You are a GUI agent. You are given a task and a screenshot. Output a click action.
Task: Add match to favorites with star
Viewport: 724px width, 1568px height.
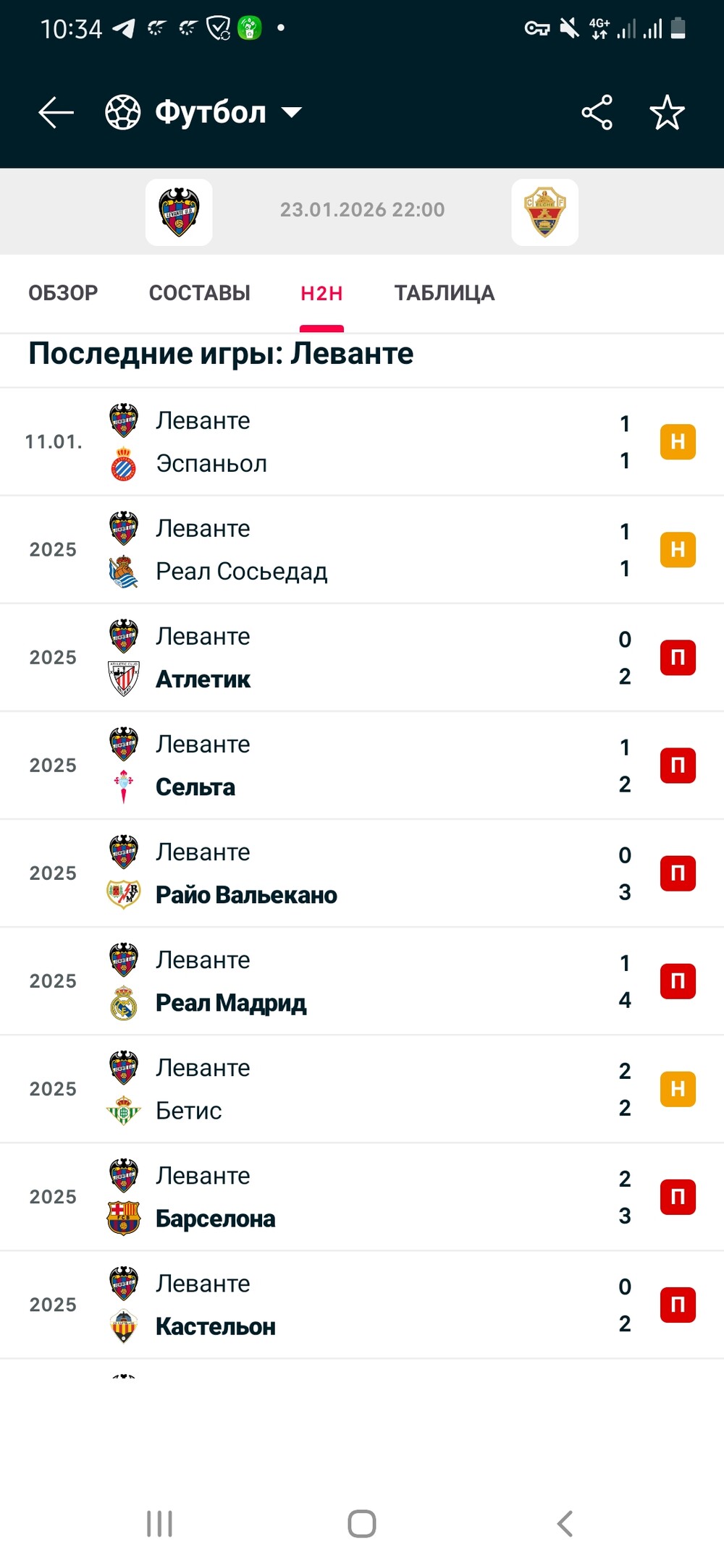(x=667, y=113)
